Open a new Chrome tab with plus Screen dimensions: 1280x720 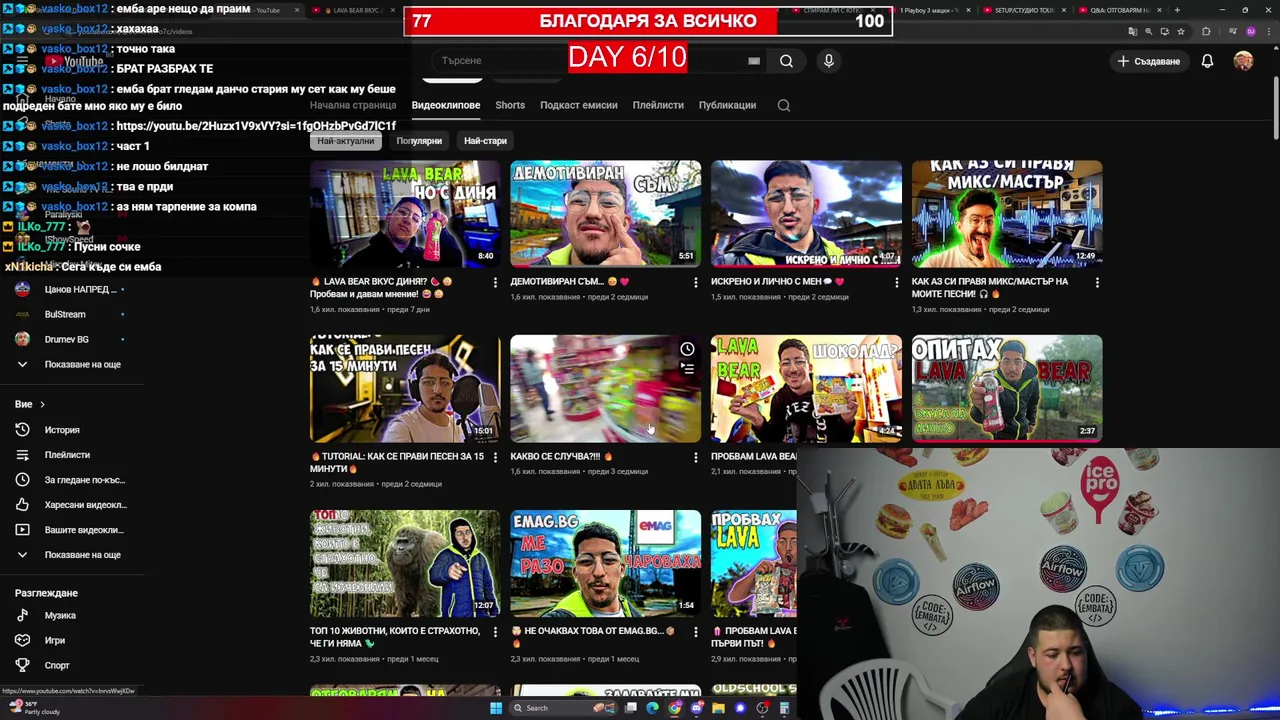tap(1177, 10)
